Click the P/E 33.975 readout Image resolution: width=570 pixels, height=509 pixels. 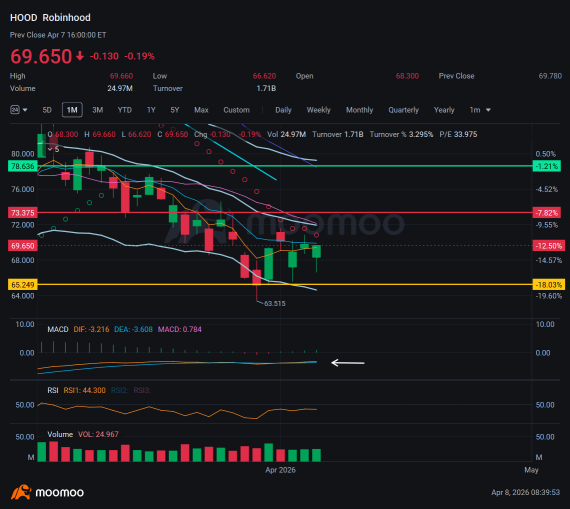coord(458,135)
